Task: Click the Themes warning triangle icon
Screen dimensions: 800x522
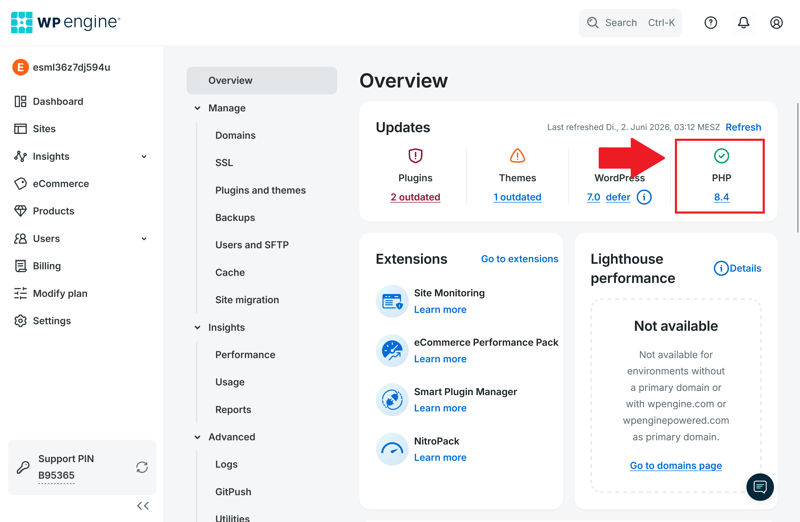Action: pos(517,156)
